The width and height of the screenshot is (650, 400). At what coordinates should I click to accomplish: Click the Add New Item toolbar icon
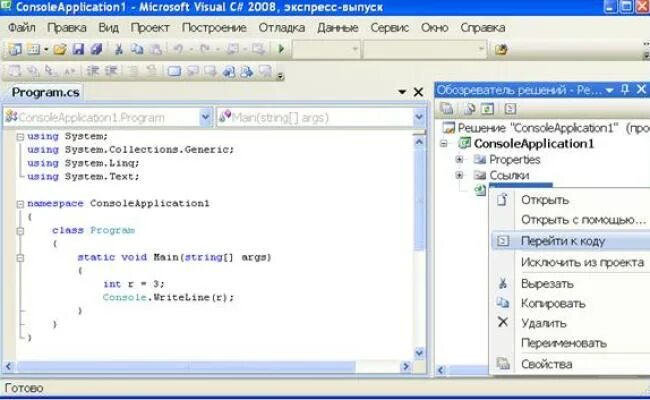tap(33, 49)
